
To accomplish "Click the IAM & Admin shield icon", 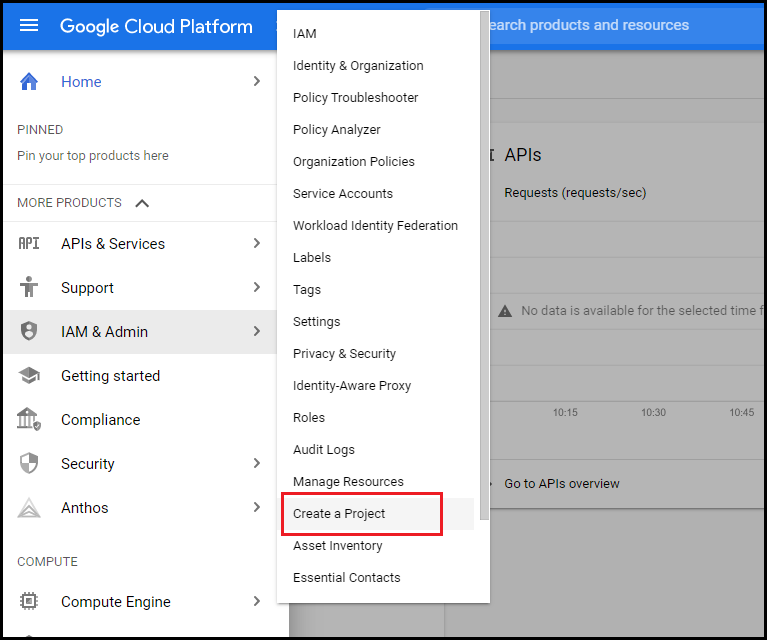I will [x=29, y=331].
